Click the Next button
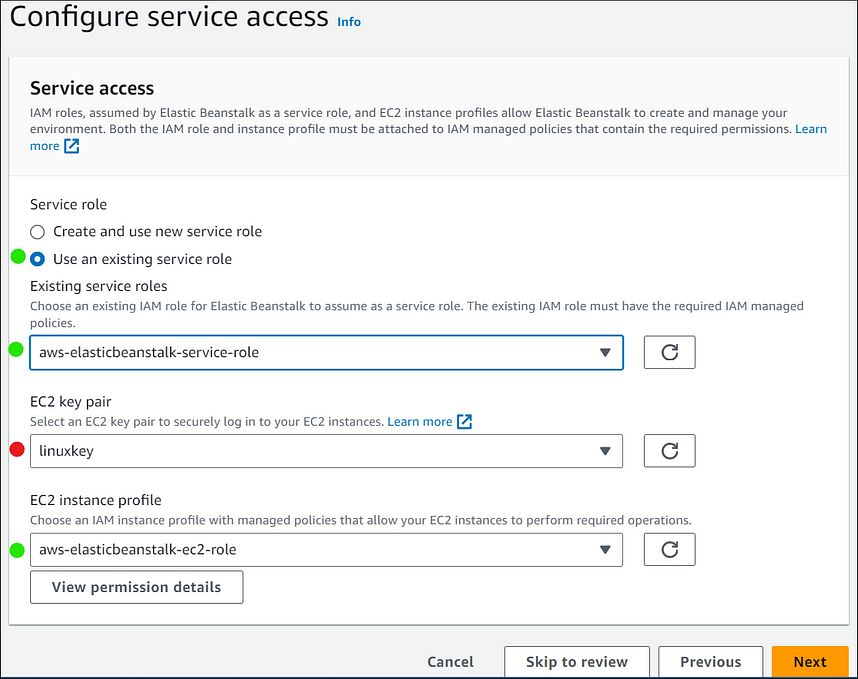 [x=810, y=662]
